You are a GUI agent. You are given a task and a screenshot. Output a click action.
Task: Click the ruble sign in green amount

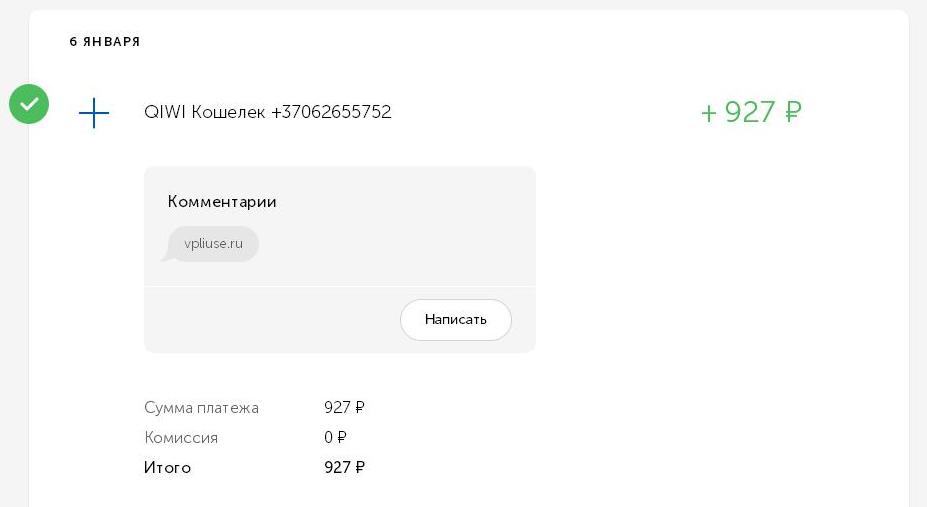[793, 112]
